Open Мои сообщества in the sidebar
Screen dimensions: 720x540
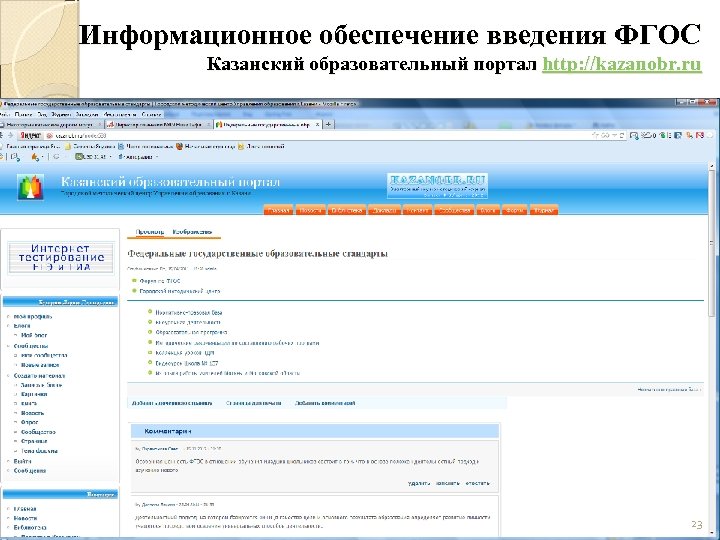[44, 355]
